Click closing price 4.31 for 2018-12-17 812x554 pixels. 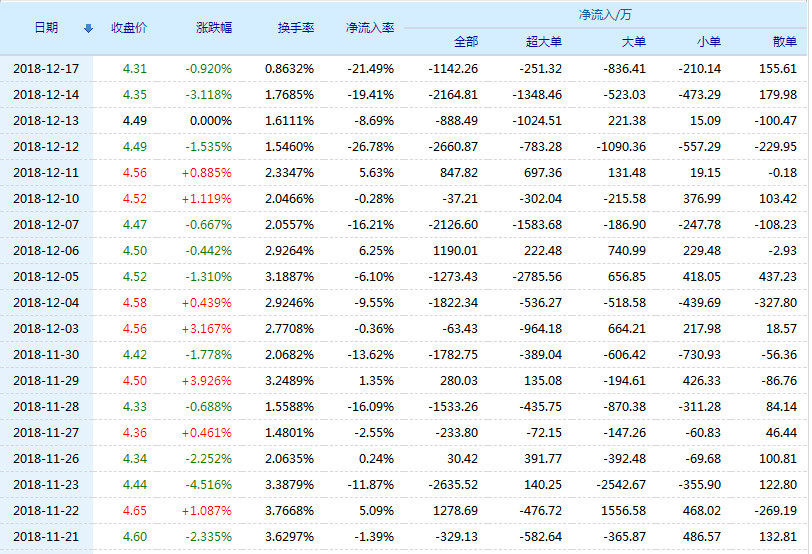coord(135,68)
